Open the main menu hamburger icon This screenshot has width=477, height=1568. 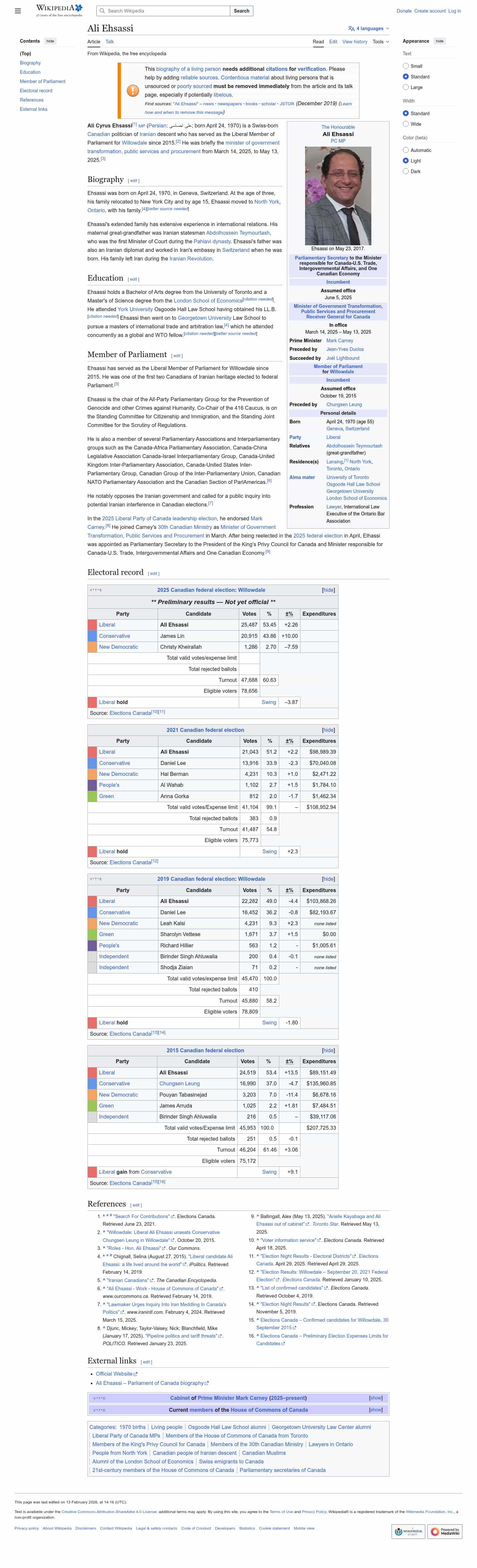[18, 11]
